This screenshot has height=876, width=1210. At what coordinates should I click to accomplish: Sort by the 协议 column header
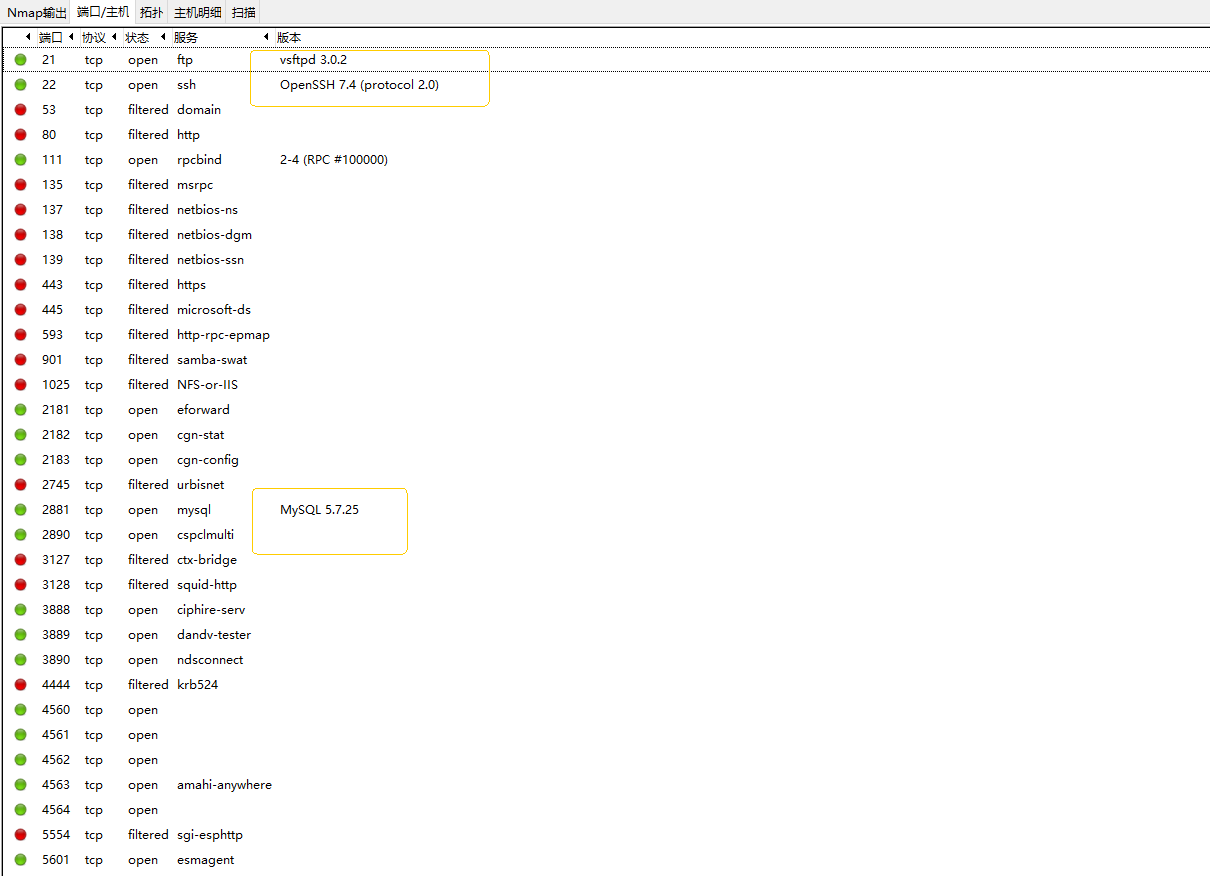coord(93,37)
